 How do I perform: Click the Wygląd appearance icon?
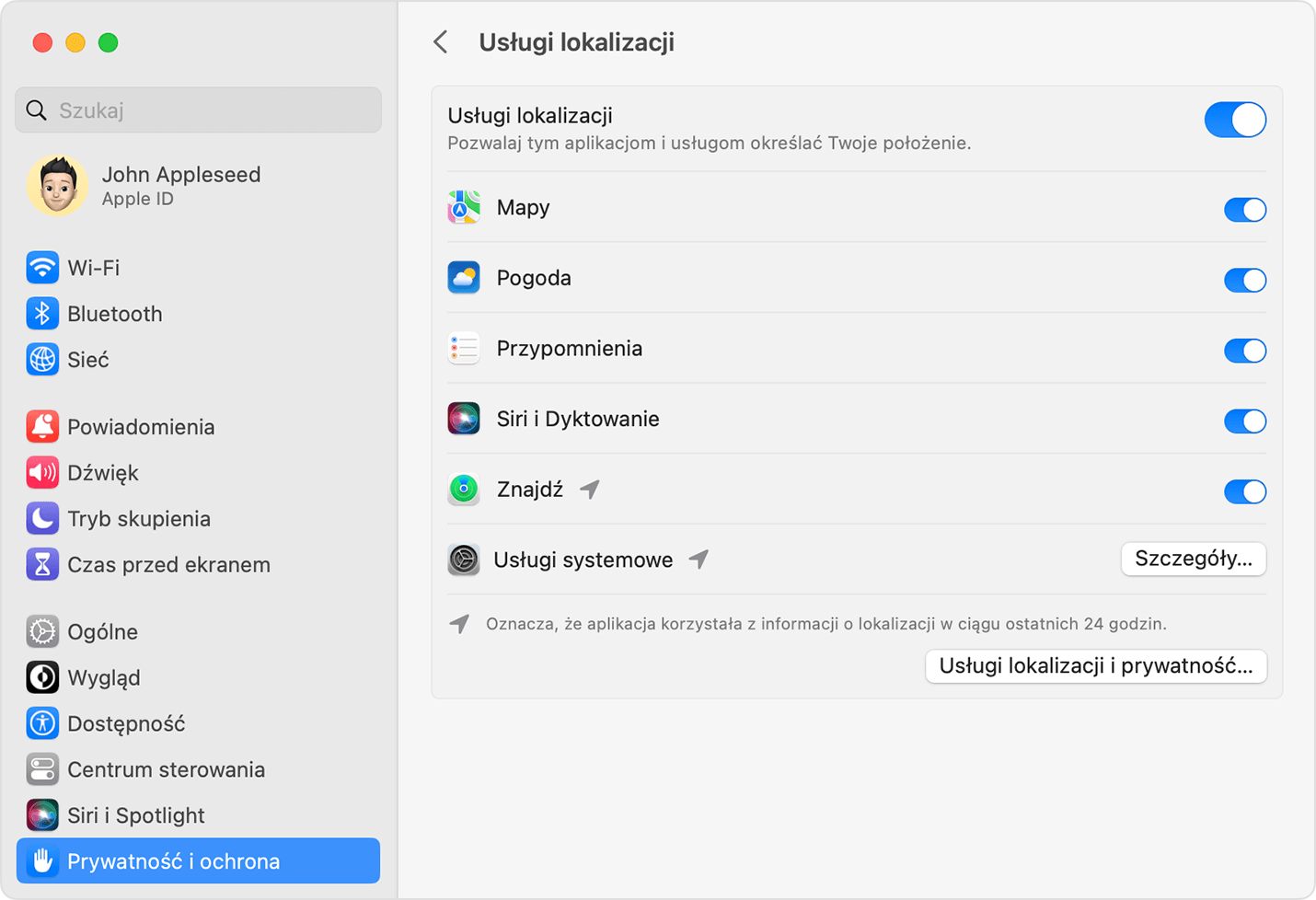tap(42, 678)
